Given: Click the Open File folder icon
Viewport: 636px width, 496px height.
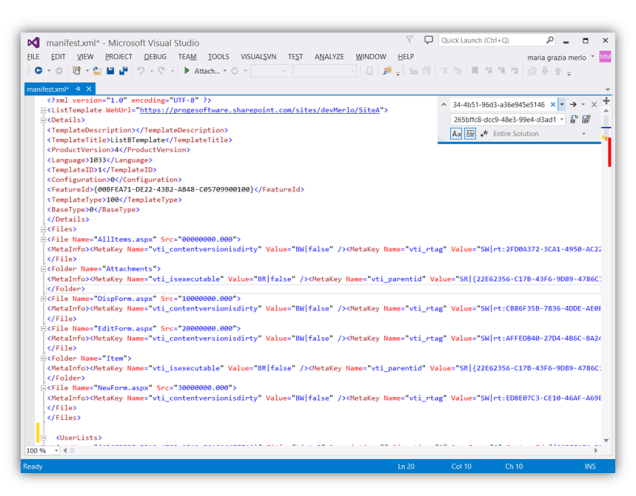Looking at the screenshot, I should click(x=97, y=71).
